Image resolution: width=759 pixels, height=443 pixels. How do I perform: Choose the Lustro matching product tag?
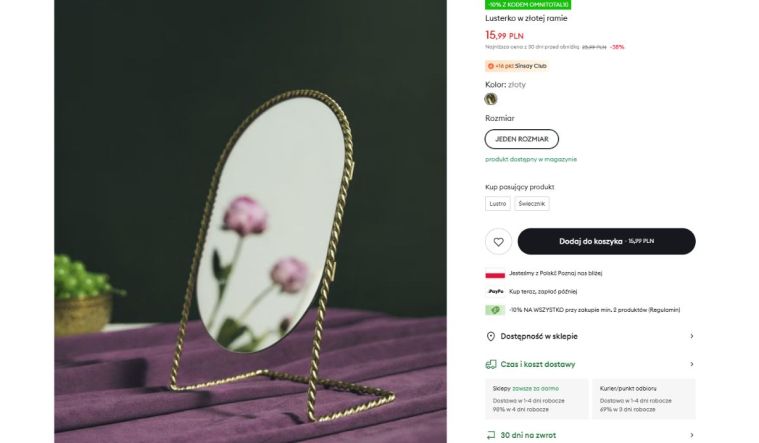[x=498, y=204]
